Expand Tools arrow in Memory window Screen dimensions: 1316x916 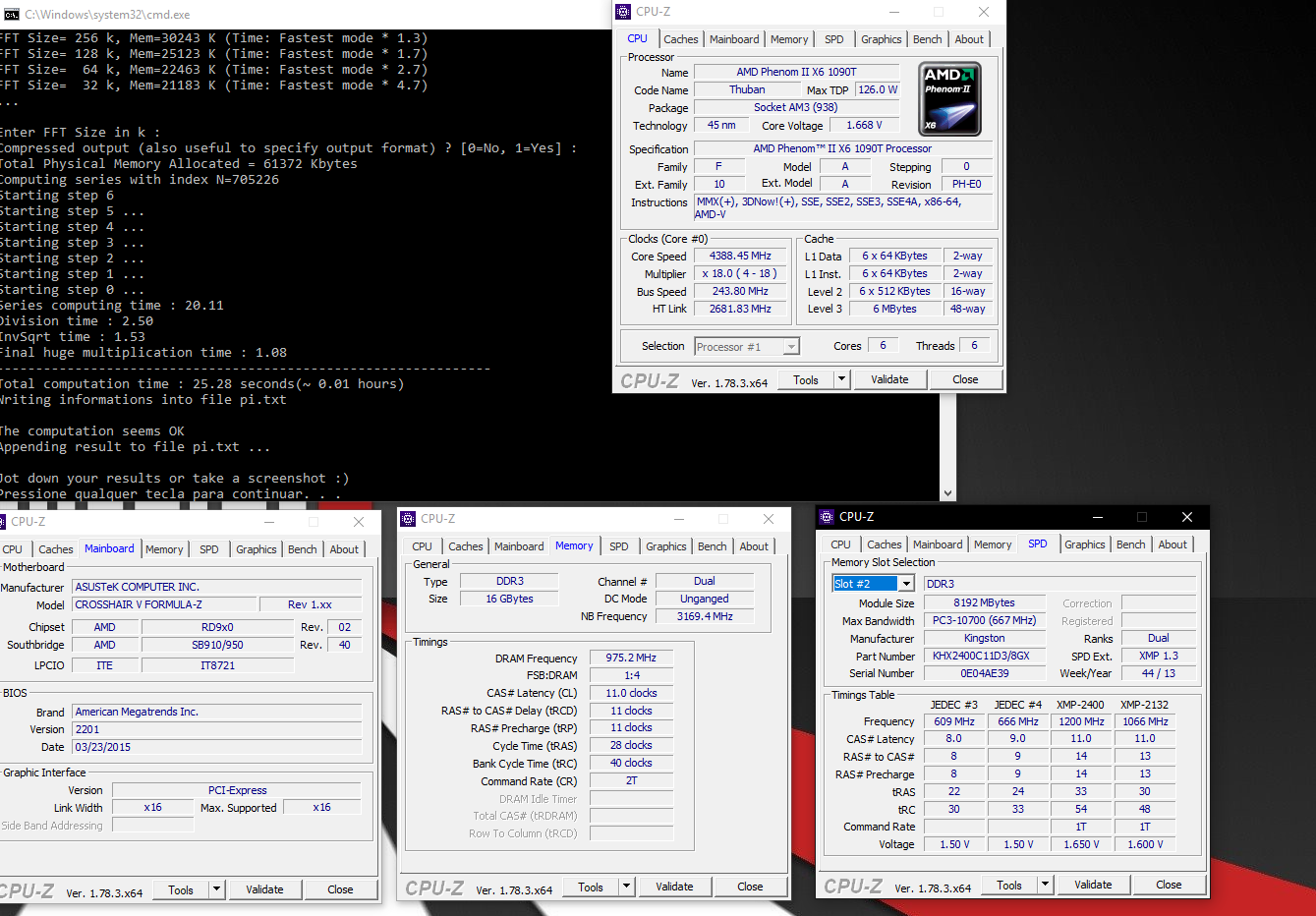626,887
